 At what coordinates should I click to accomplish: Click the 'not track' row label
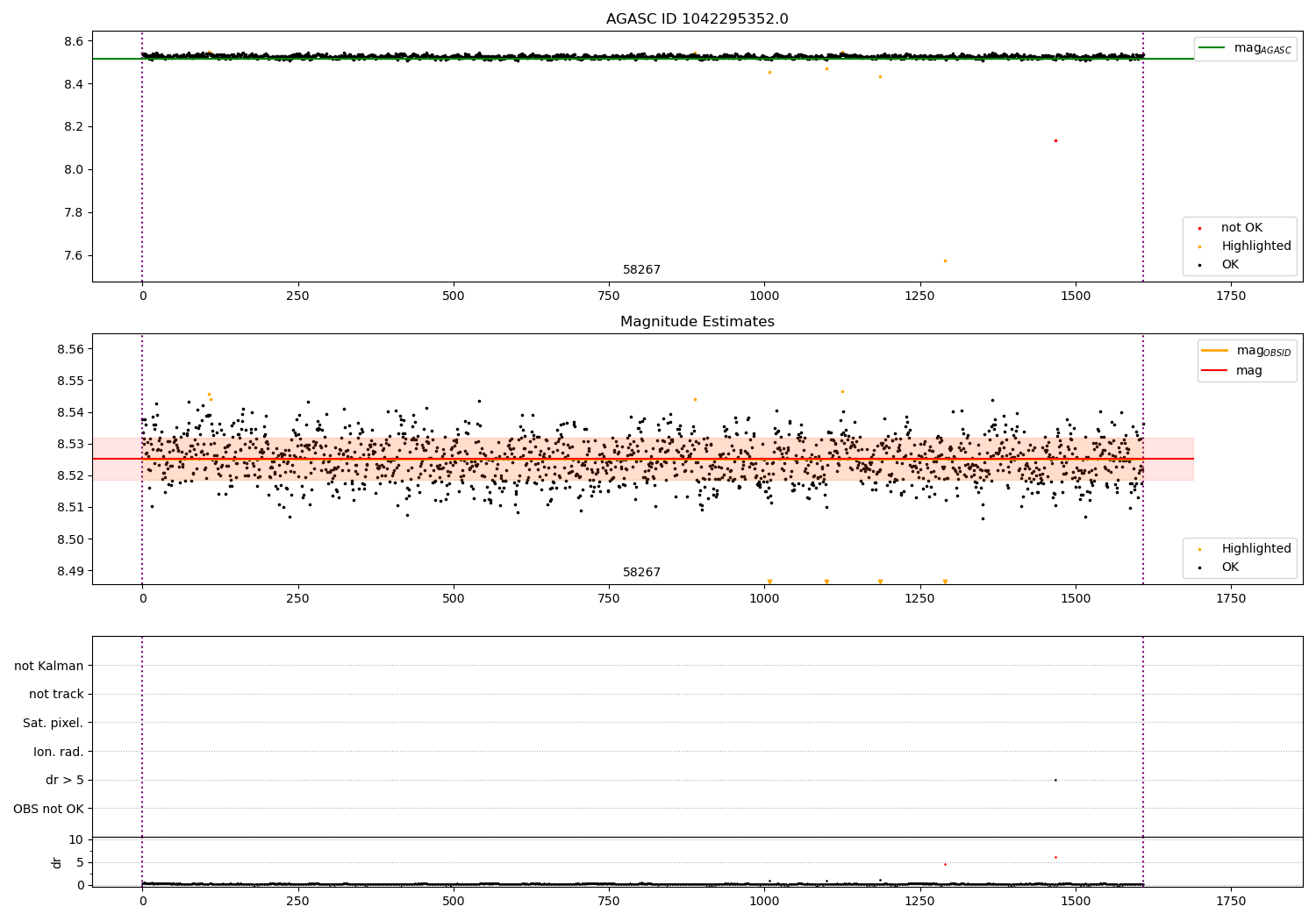56,695
